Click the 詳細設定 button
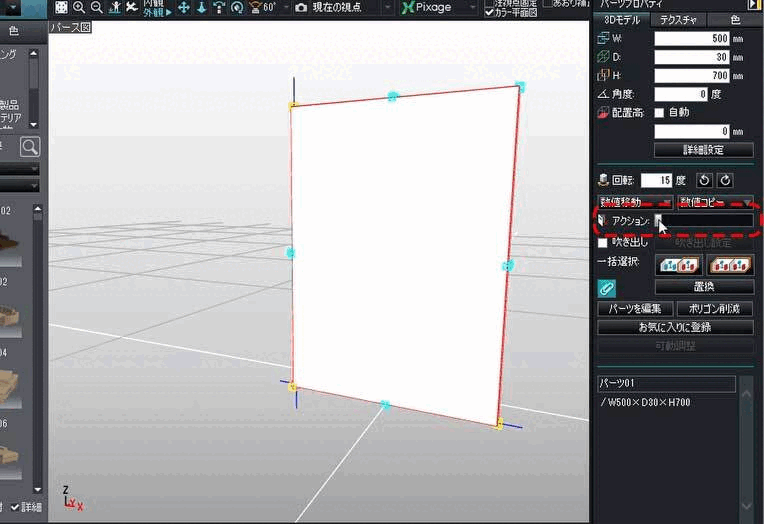 703,150
